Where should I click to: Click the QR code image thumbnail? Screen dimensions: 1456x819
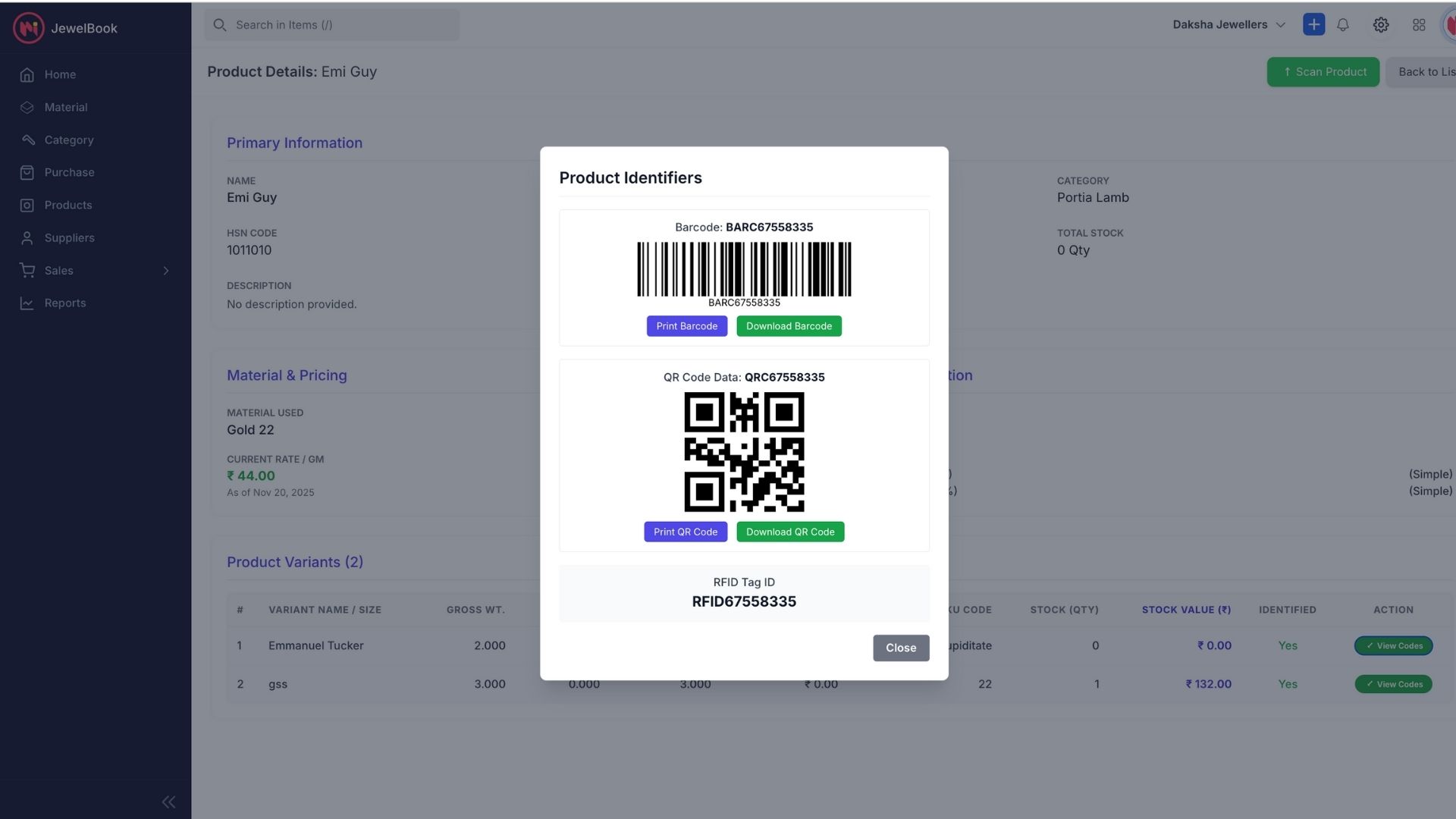coord(744,453)
